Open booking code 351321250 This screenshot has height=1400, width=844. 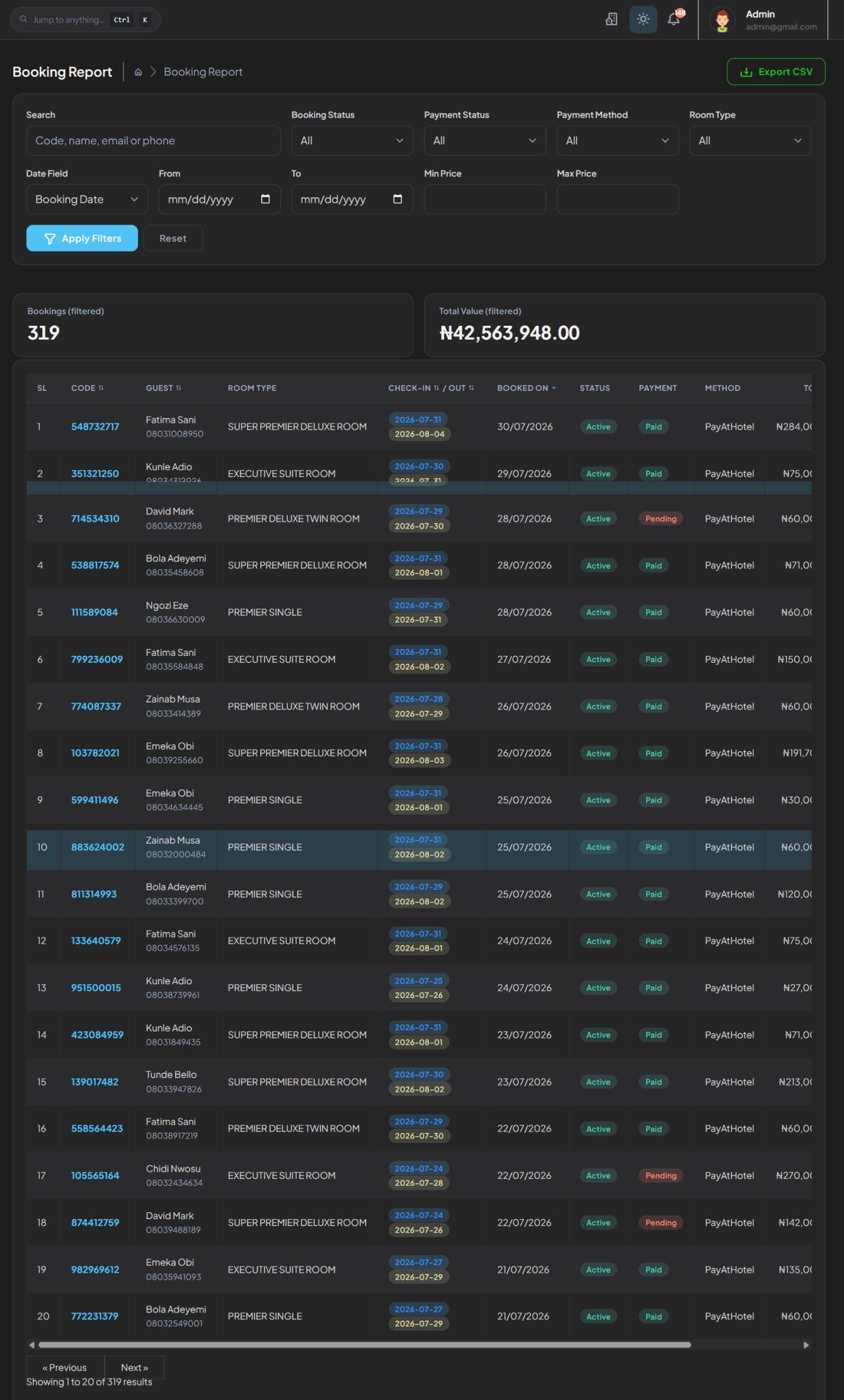point(94,474)
